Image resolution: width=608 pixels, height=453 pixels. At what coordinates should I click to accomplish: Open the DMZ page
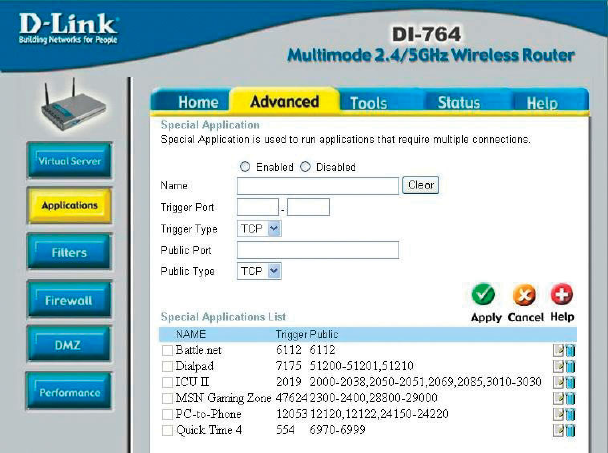click(69, 344)
